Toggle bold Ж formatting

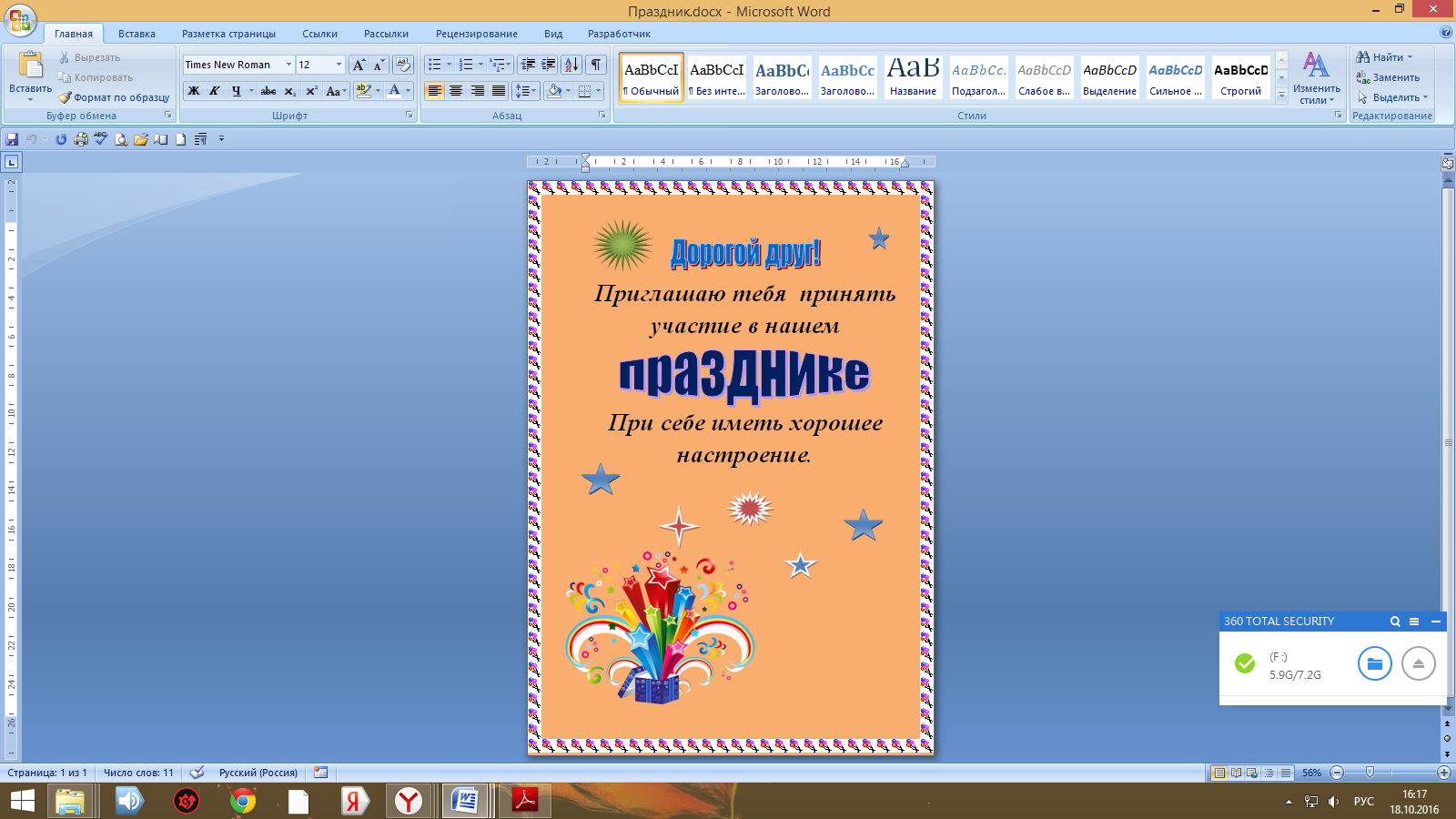pyautogui.click(x=193, y=91)
